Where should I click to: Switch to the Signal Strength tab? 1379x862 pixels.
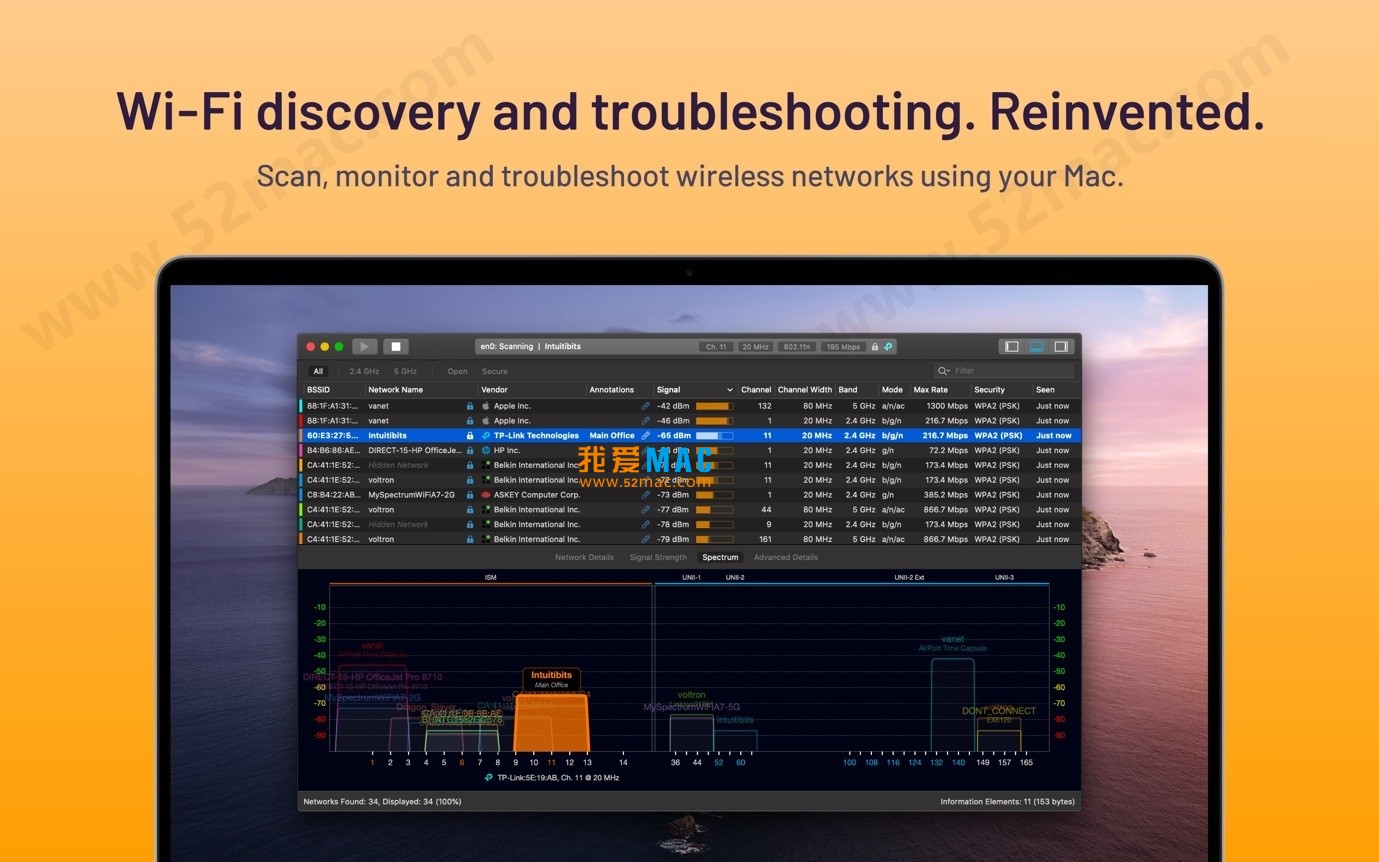coord(658,557)
